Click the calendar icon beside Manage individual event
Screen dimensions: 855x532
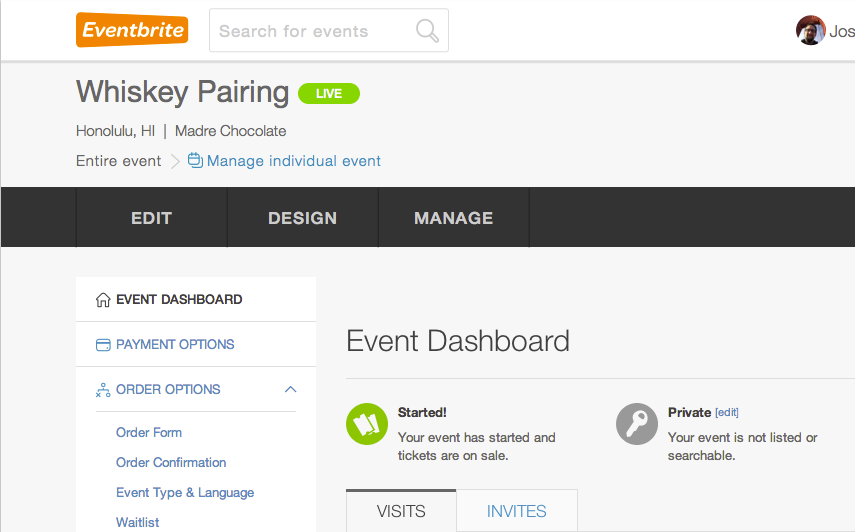pyautogui.click(x=195, y=160)
